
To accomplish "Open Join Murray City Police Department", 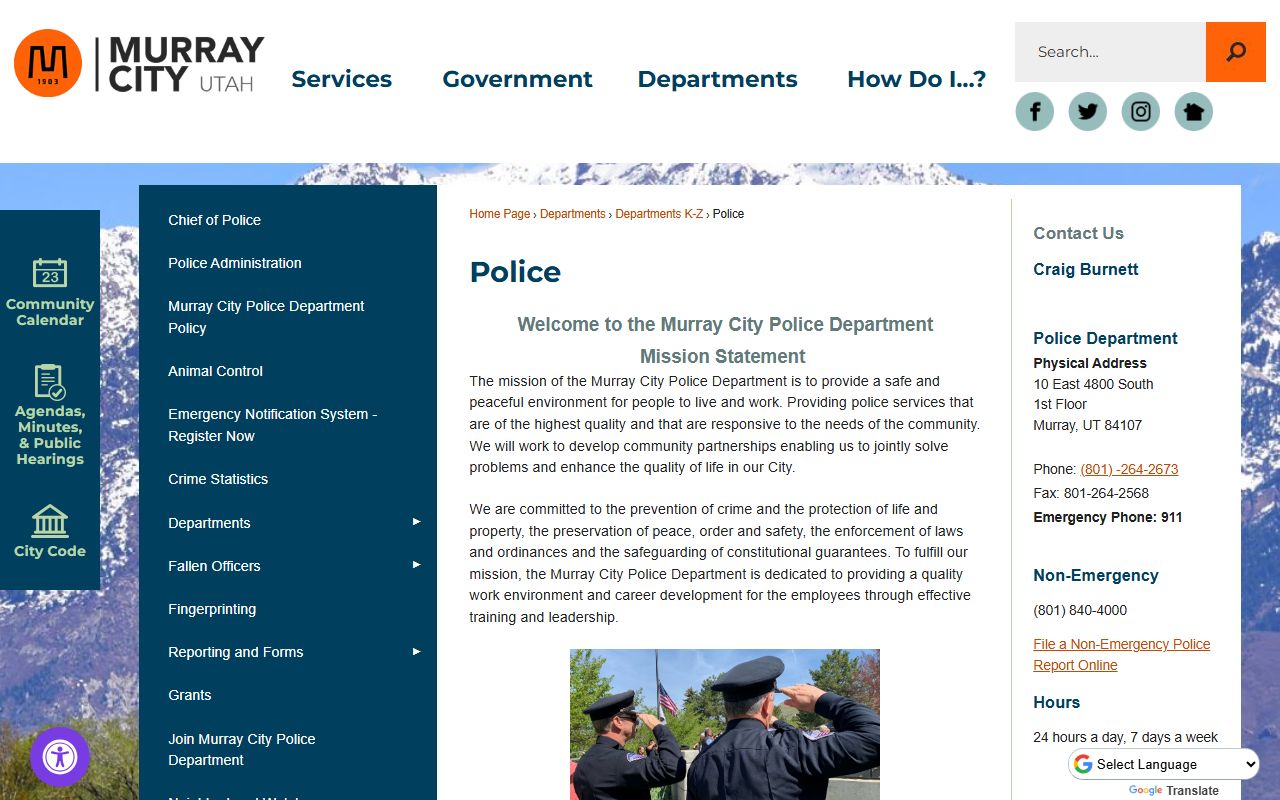I will 242,749.
